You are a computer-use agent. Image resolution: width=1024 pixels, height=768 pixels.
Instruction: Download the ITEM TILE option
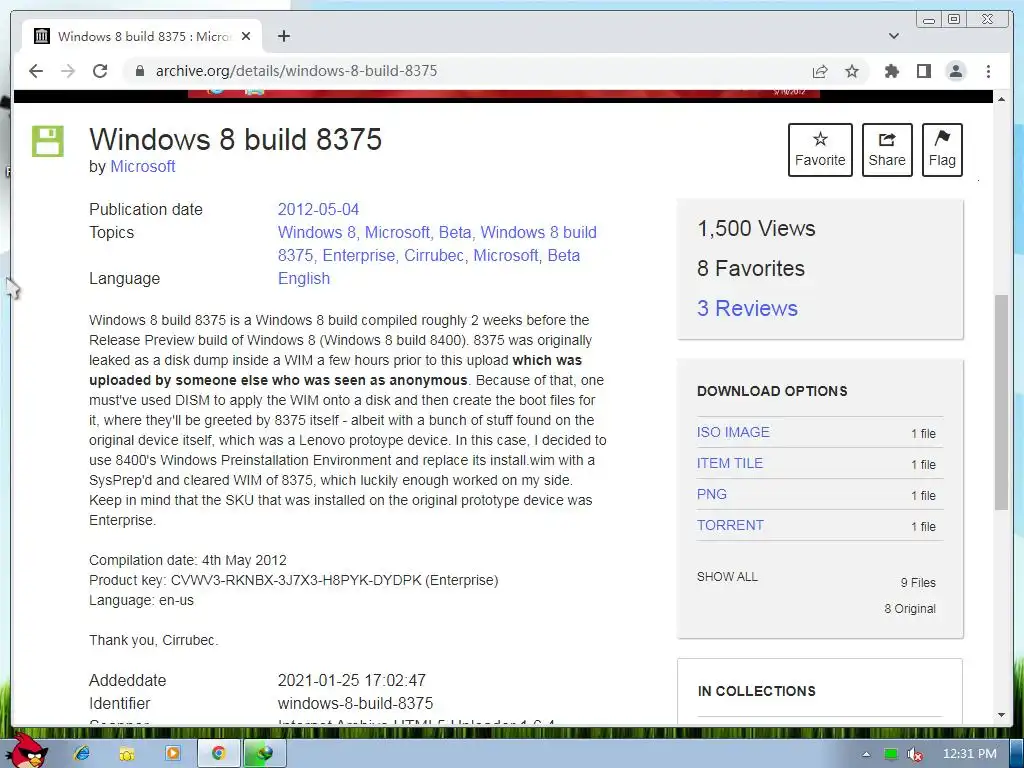coord(729,463)
